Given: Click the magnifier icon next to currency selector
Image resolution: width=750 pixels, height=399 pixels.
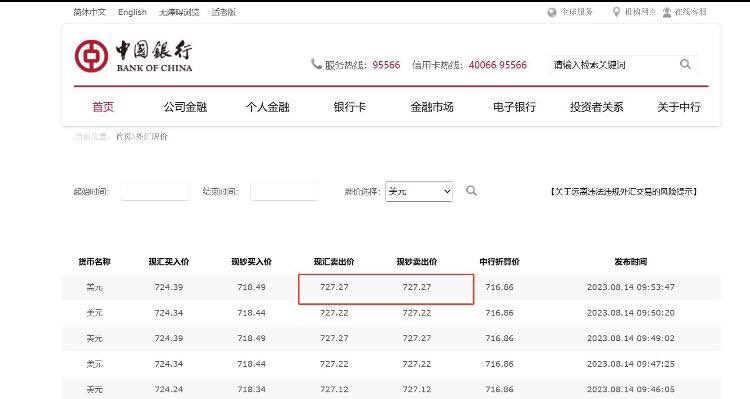Looking at the screenshot, I should [x=471, y=191].
